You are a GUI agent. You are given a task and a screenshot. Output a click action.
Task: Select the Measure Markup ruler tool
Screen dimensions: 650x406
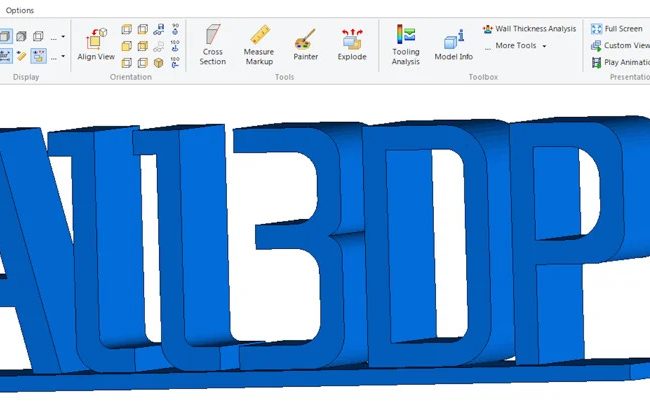[259, 45]
